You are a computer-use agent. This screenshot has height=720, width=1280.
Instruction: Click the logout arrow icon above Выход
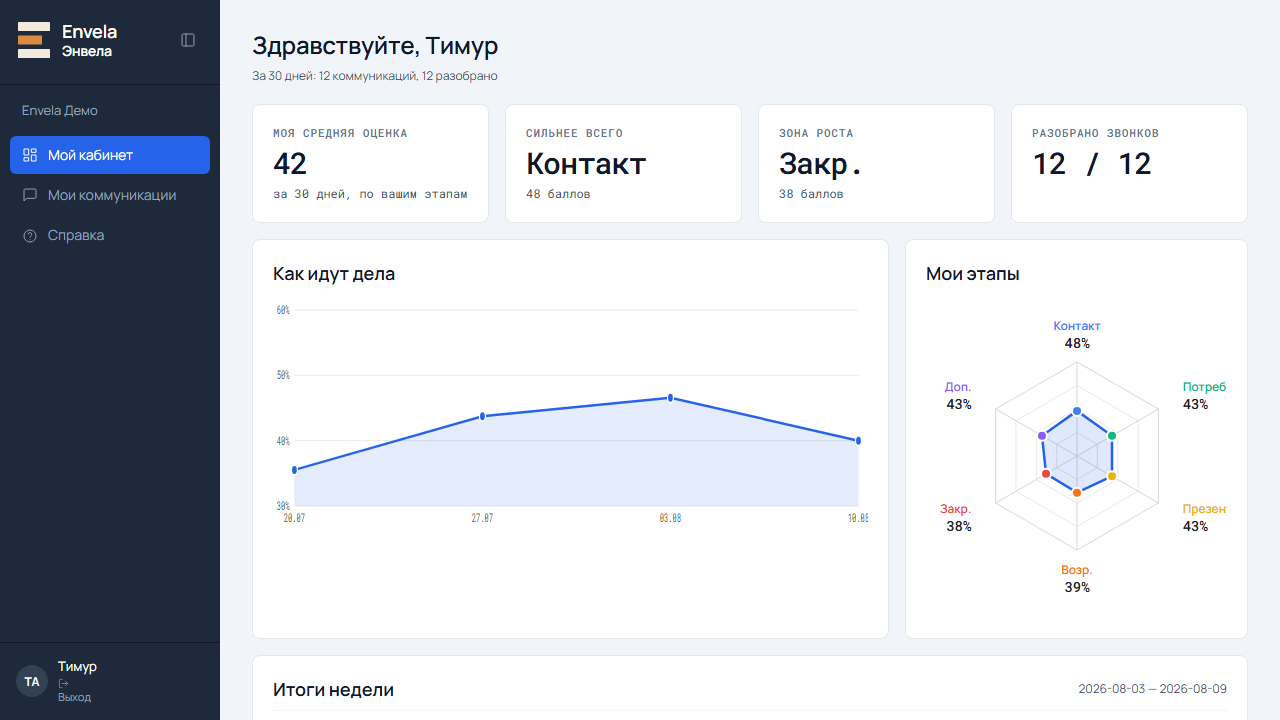coord(63,683)
